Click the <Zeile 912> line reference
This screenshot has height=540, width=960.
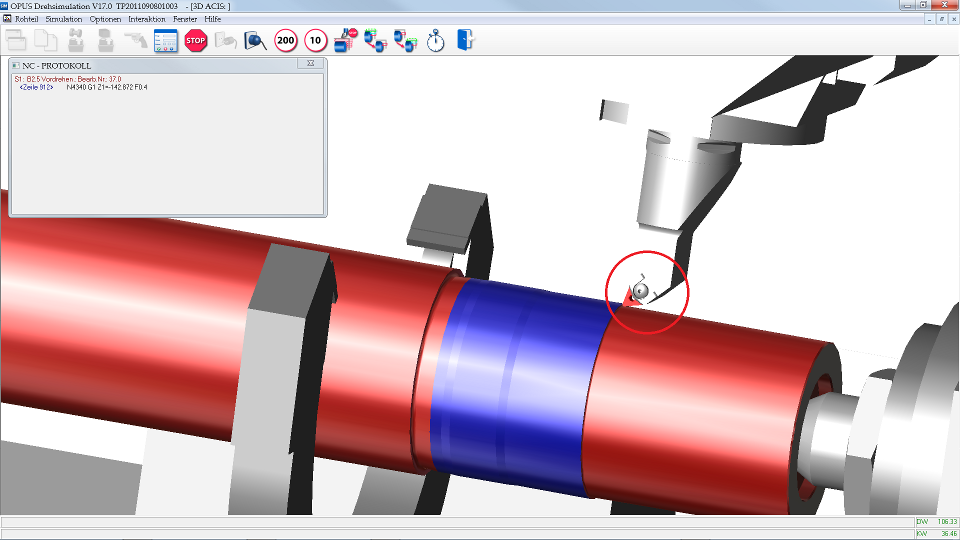36,88
